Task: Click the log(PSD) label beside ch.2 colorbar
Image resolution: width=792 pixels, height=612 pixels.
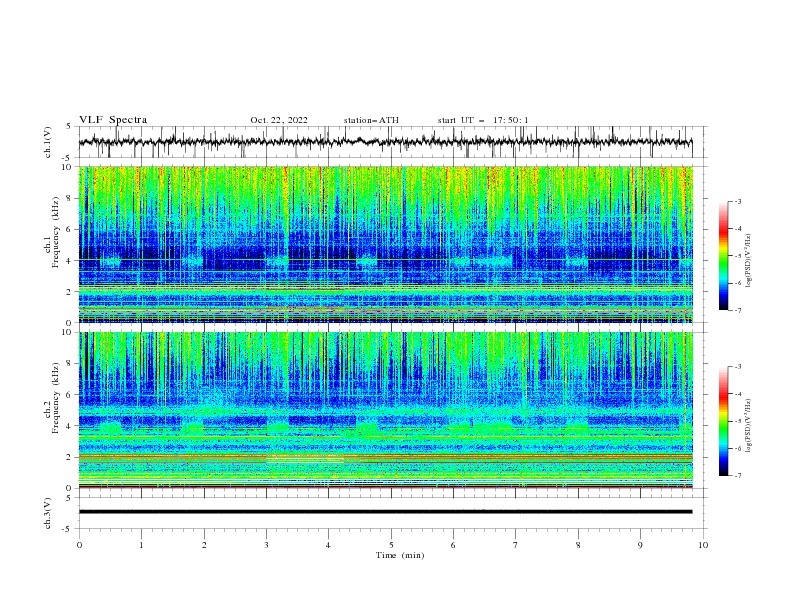Action: tap(748, 426)
